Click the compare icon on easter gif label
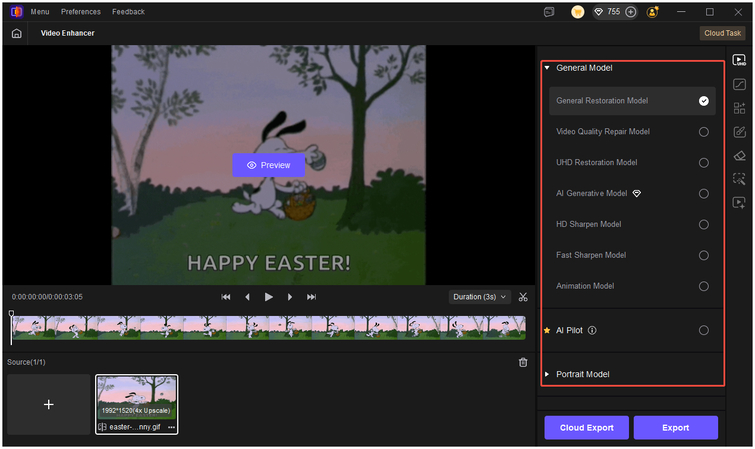This screenshot has height=449, width=755. [102, 427]
